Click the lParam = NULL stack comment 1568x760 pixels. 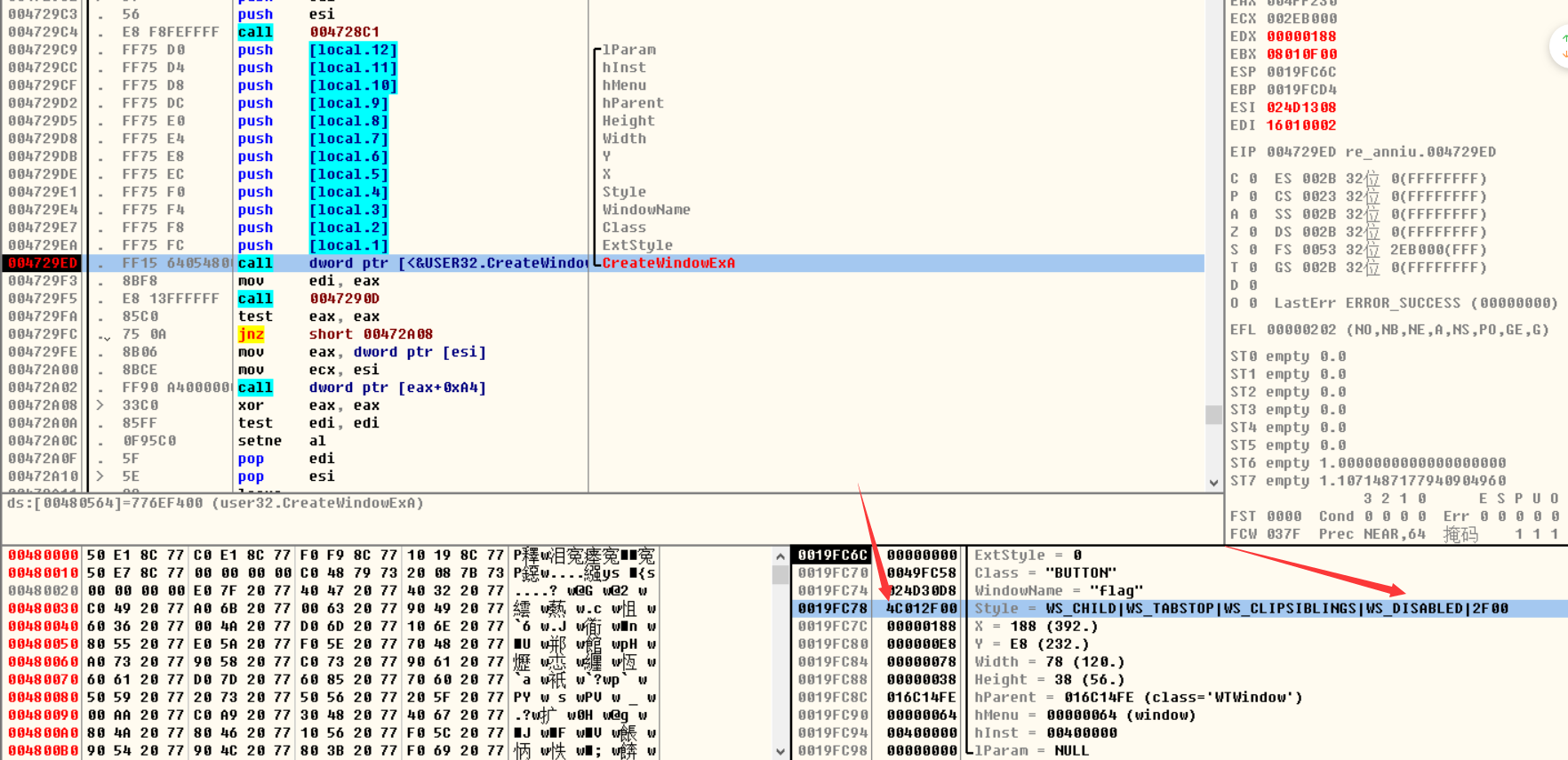[x=1032, y=751]
